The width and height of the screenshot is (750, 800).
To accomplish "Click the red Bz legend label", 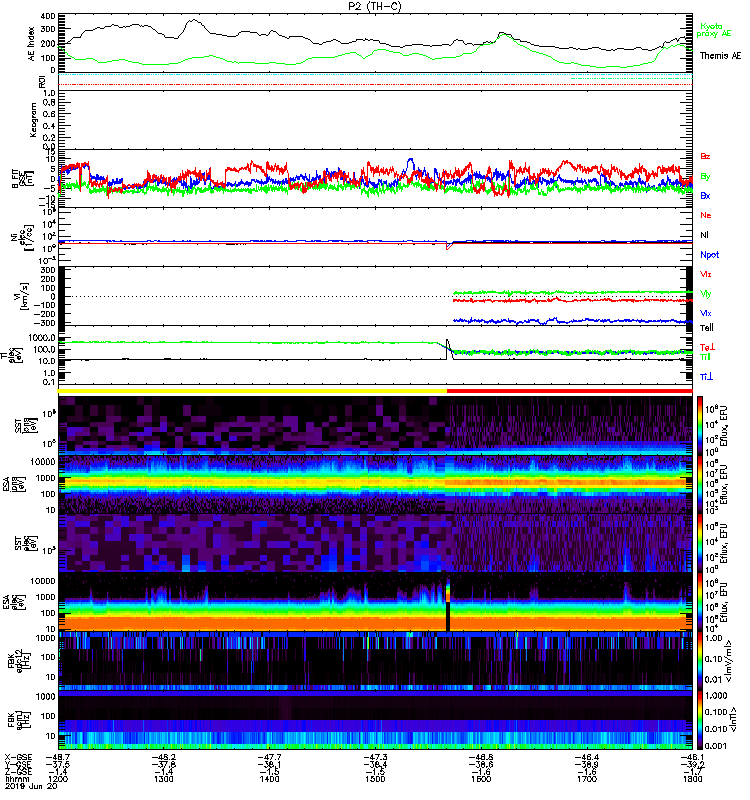I will (x=705, y=156).
